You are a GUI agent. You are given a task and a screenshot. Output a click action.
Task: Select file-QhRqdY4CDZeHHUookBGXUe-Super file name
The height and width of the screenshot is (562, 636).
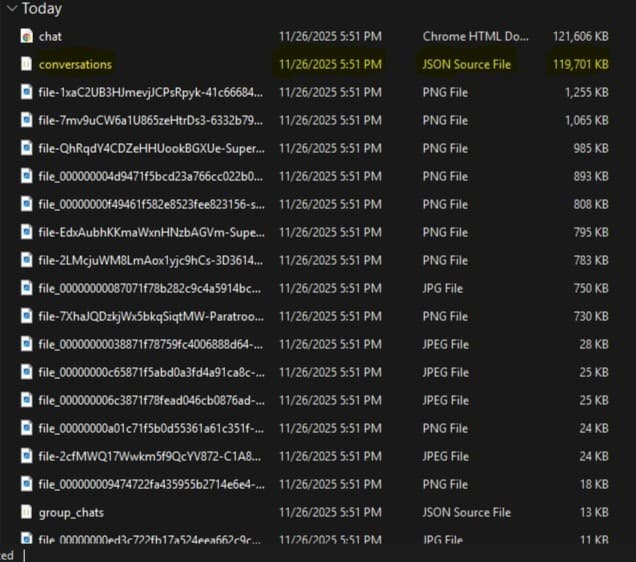pyautogui.click(x=151, y=148)
